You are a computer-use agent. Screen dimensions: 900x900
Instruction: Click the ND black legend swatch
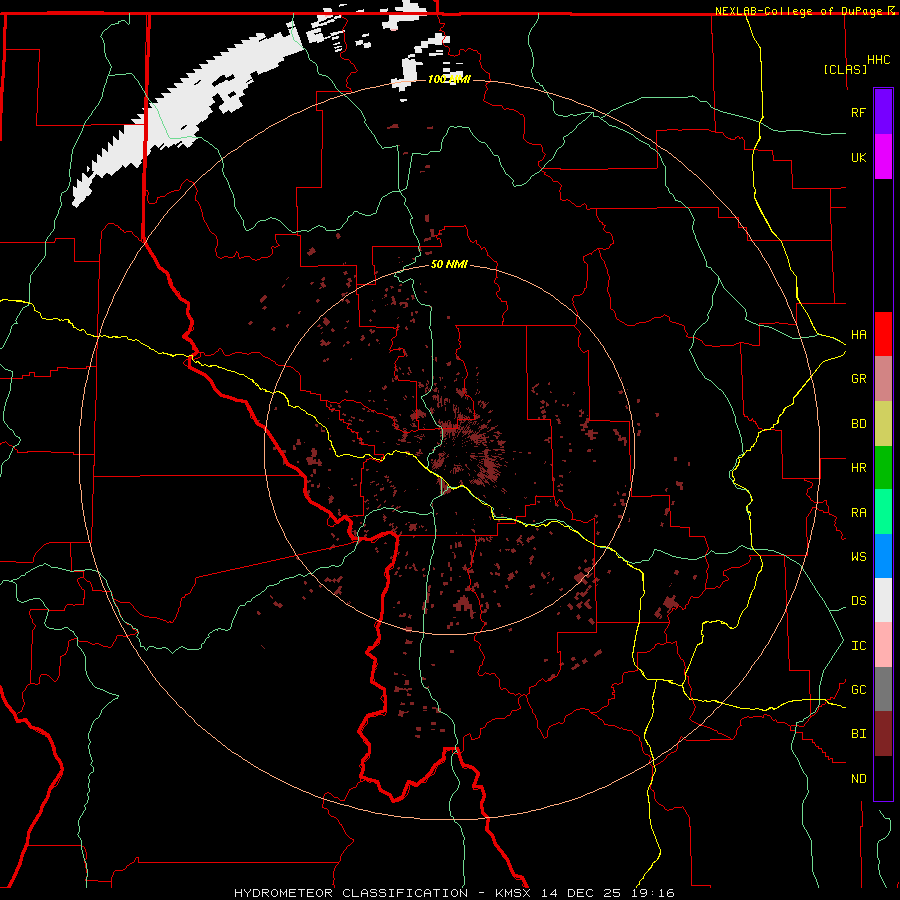tap(883, 778)
